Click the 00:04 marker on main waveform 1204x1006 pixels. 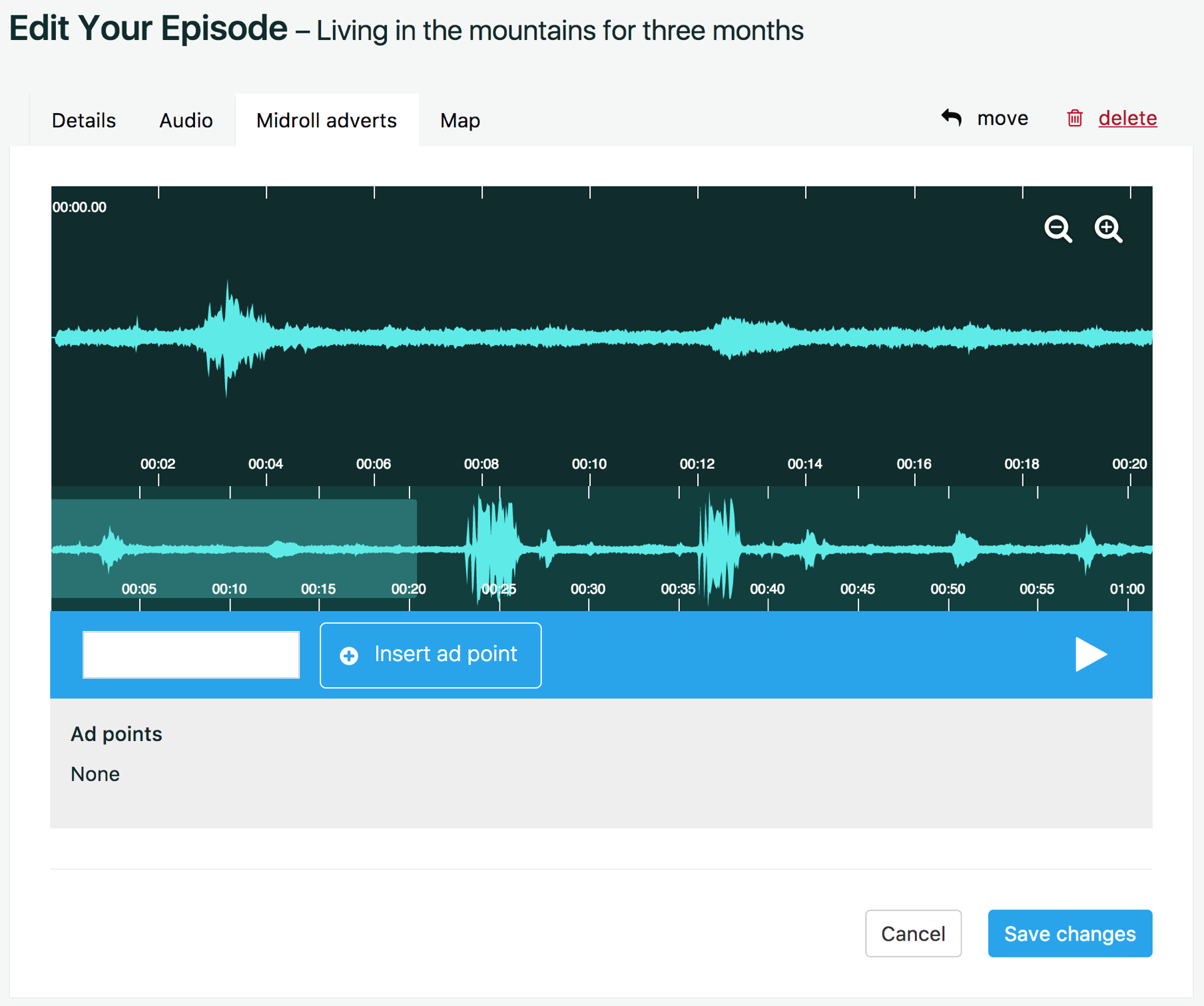click(266, 464)
